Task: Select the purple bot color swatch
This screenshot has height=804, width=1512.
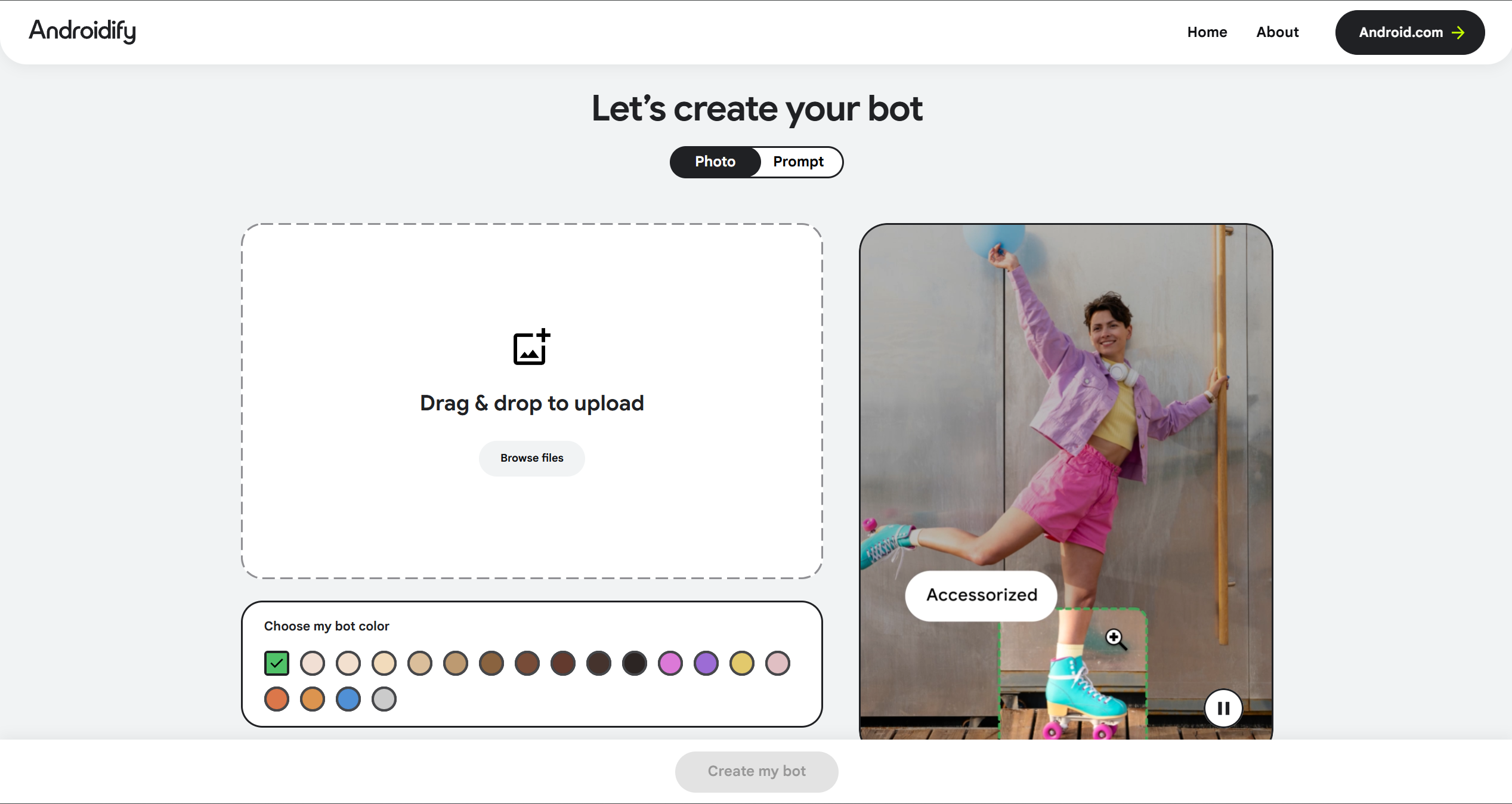Action: point(706,663)
